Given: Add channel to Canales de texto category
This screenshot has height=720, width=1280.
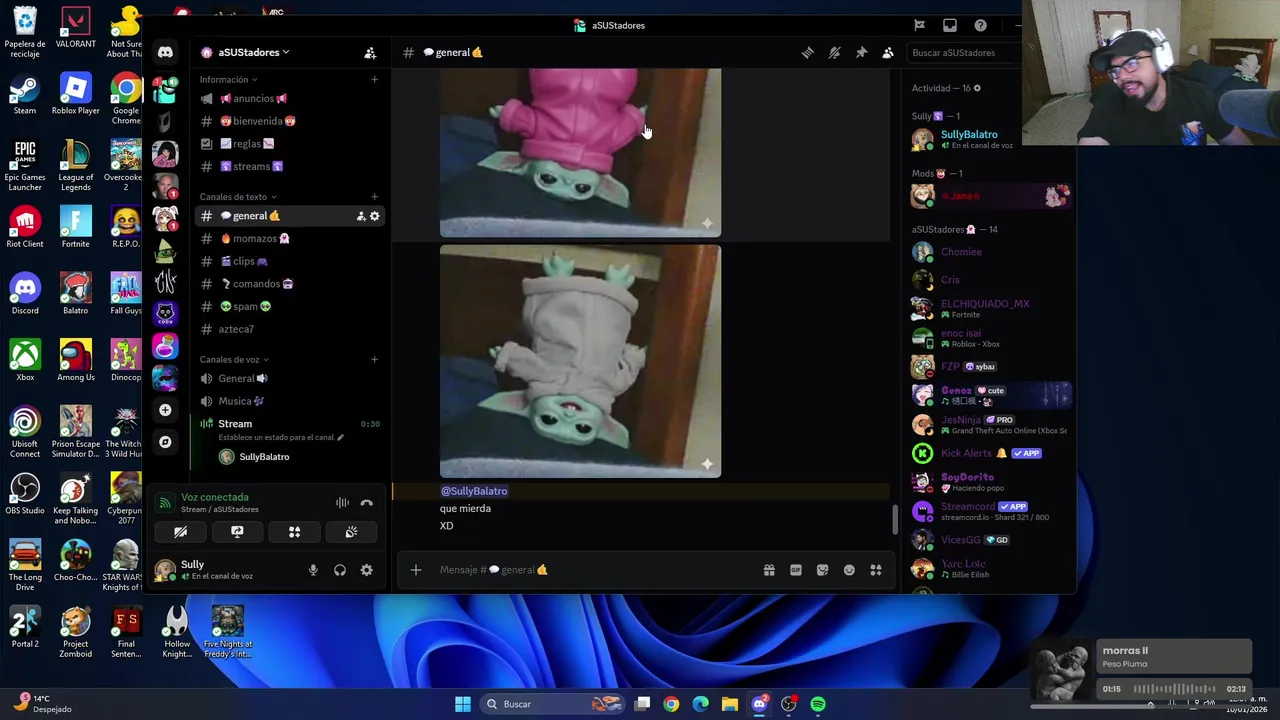Looking at the screenshot, I should tap(375, 197).
